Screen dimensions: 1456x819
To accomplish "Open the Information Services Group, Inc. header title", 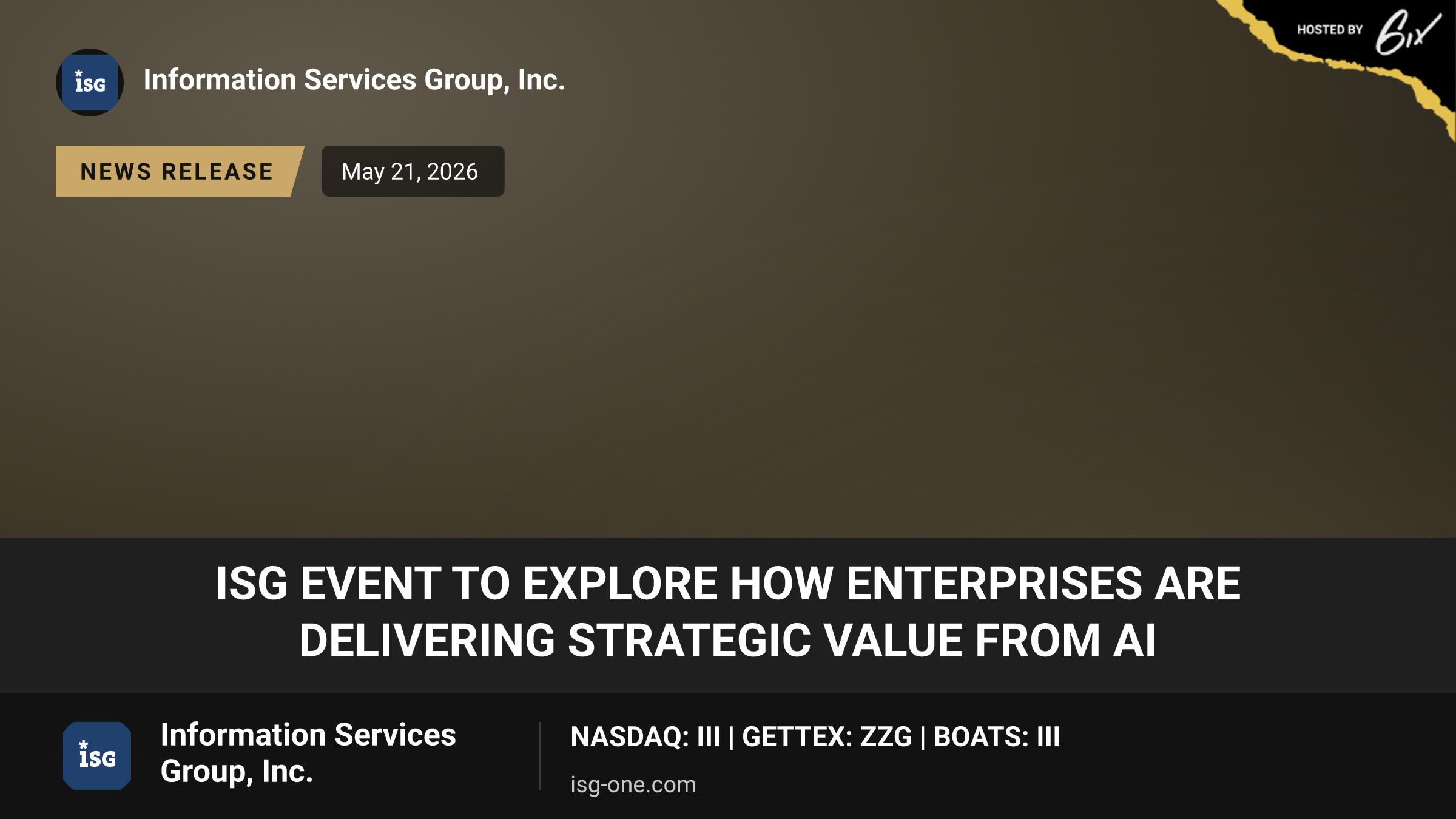I will coord(354,80).
